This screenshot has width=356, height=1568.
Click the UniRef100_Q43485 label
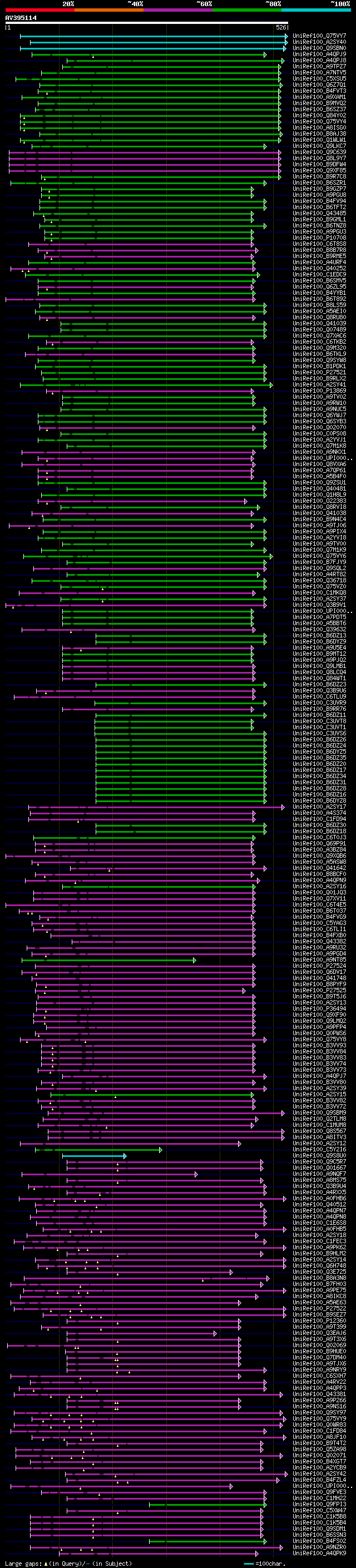coord(319,213)
